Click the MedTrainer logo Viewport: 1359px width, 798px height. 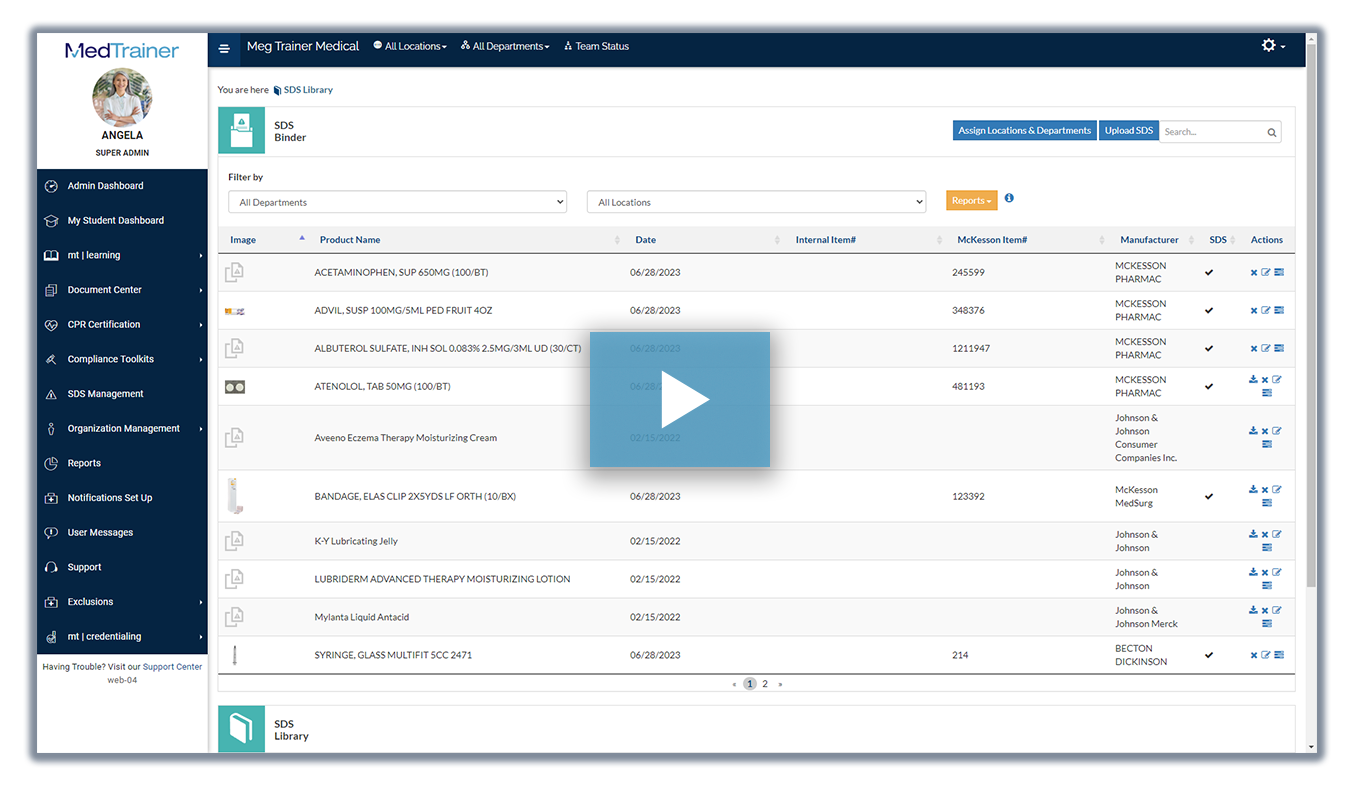[122, 51]
